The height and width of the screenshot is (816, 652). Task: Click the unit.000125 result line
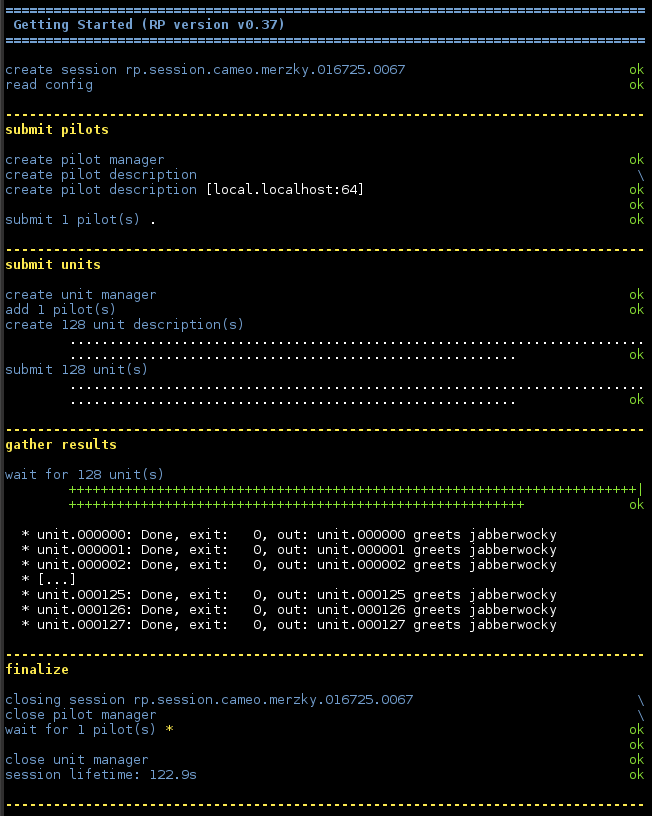pyautogui.click(x=289, y=594)
